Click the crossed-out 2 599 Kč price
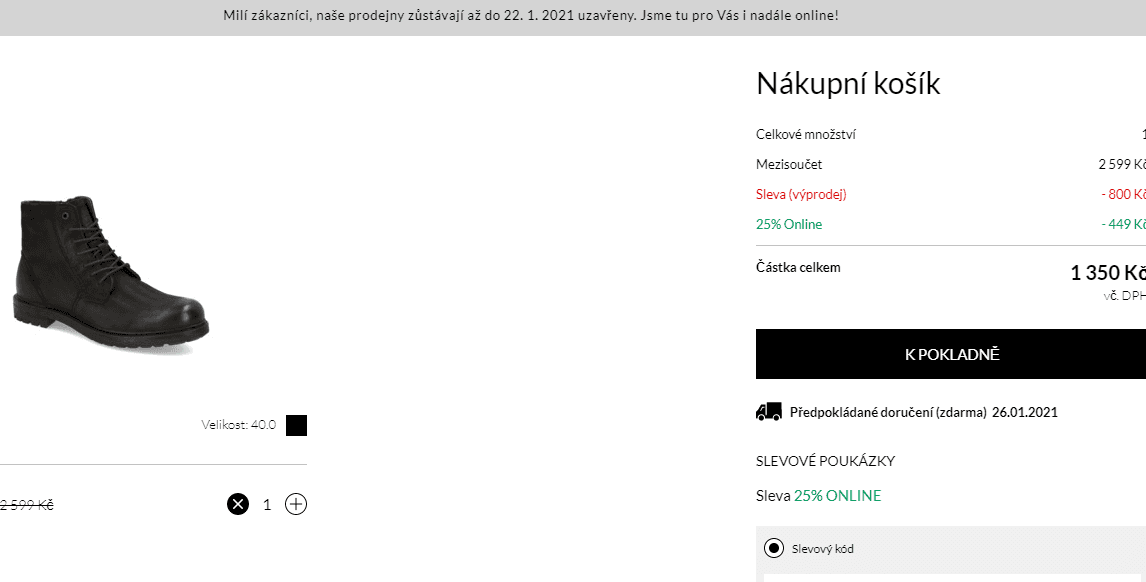Image resolution: width=1146 pixels, height=582 pixels. tap(26, 505)
